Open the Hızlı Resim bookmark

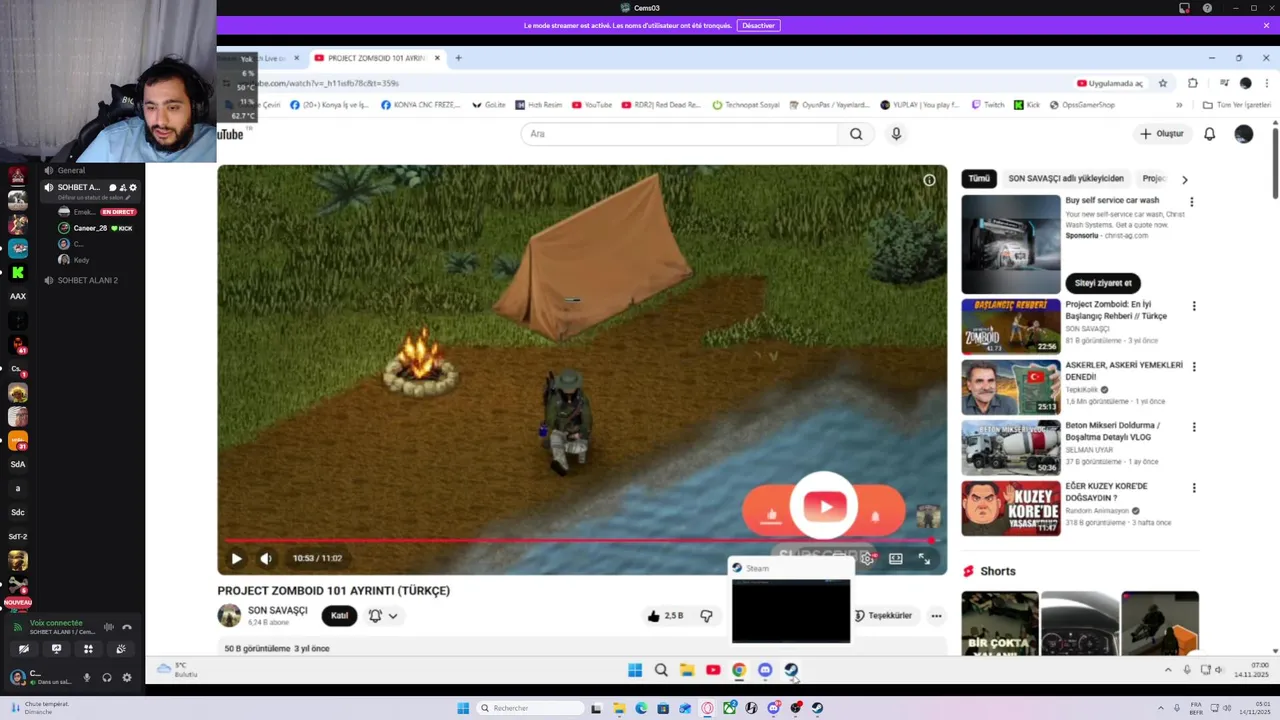[x=539, y=105]
